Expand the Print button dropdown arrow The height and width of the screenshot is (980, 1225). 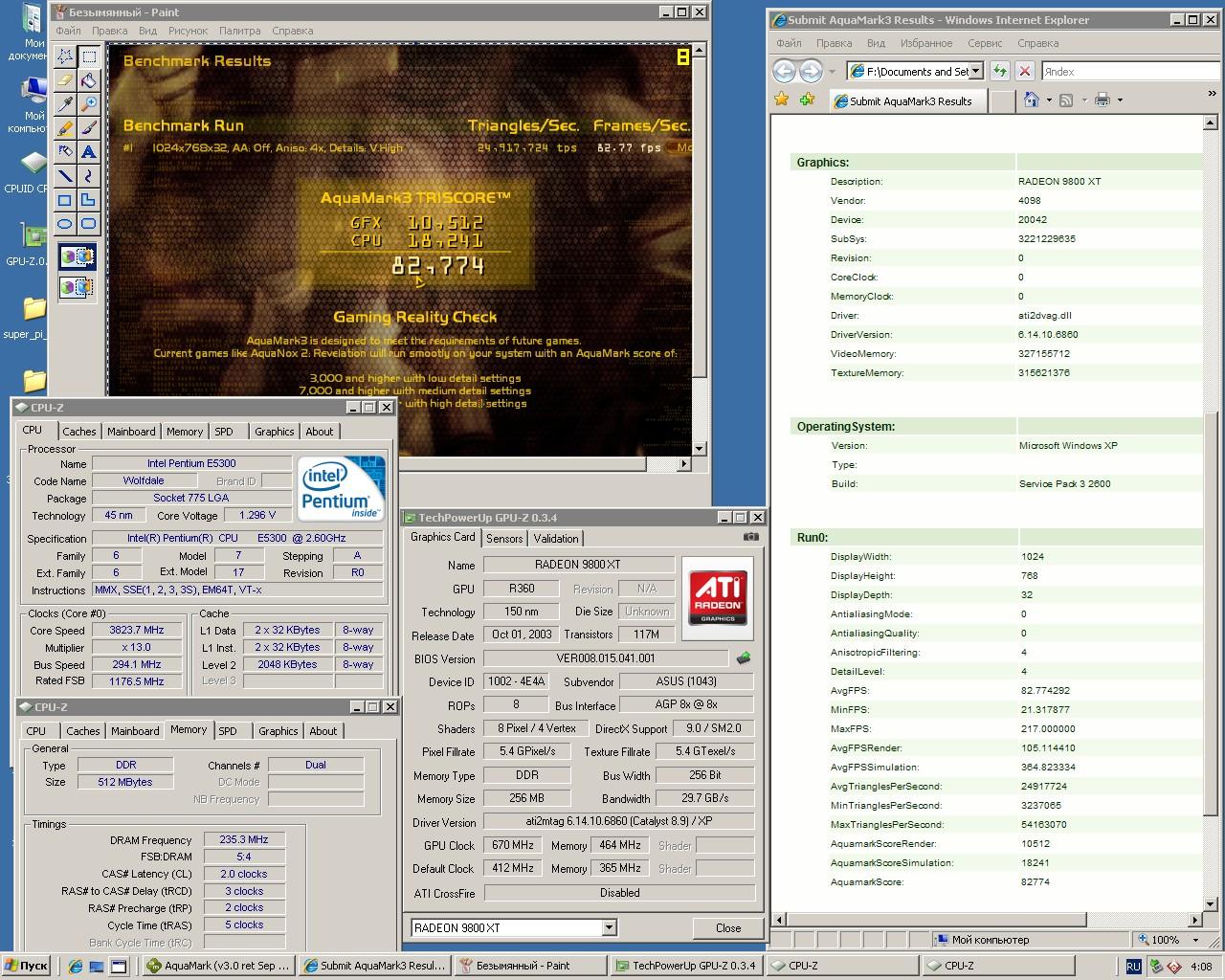1120,100
